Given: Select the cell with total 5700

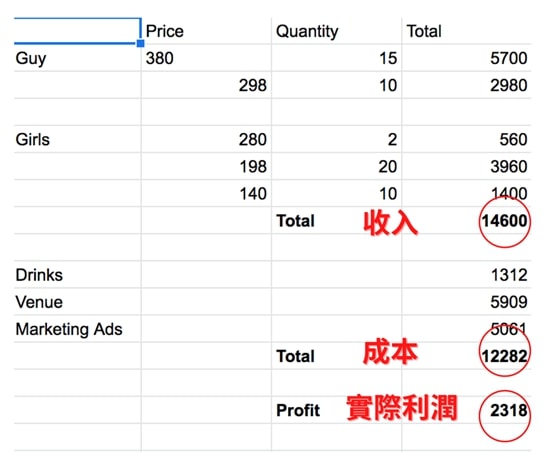Looking at the screenshot, I should [x=466, y=58].
